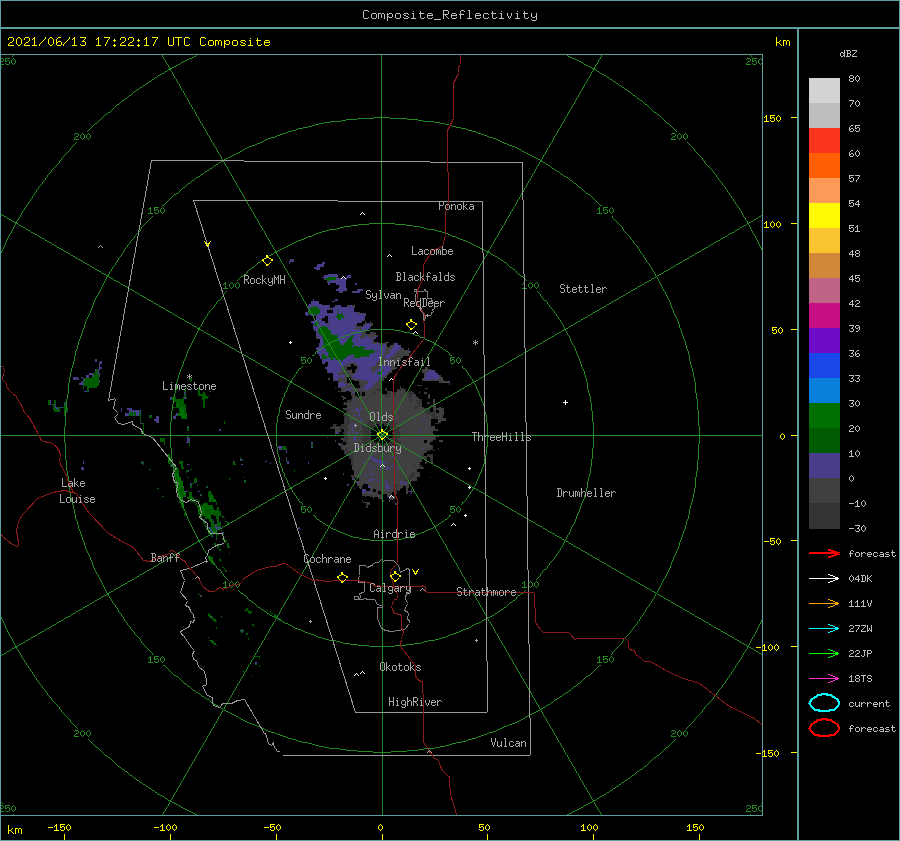Image resolution: width=900 pixels, height=841 pixels.
Task: Click the Drumheller label on the map
Action: (x=586, y=493)
